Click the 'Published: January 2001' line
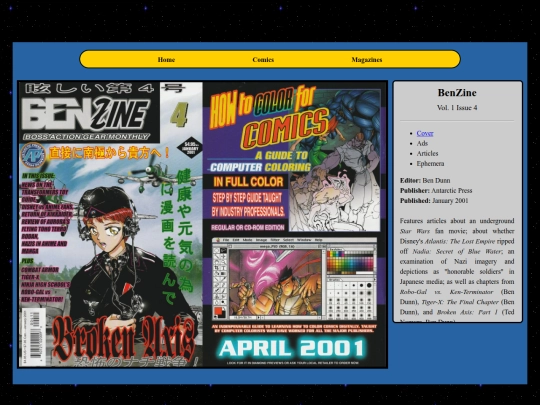 [x=434, y=200]
